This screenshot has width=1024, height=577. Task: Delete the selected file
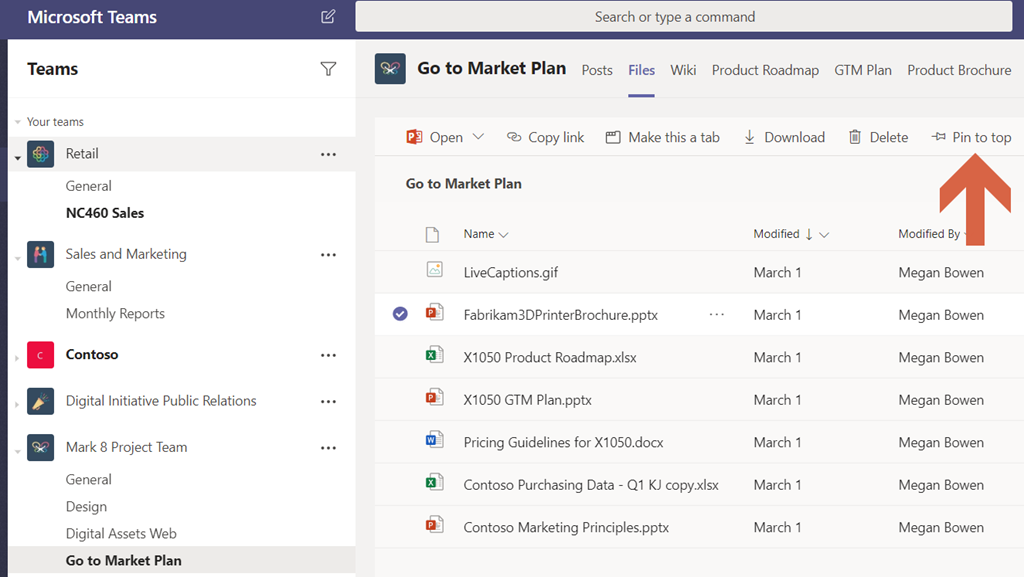coord(878,137)
